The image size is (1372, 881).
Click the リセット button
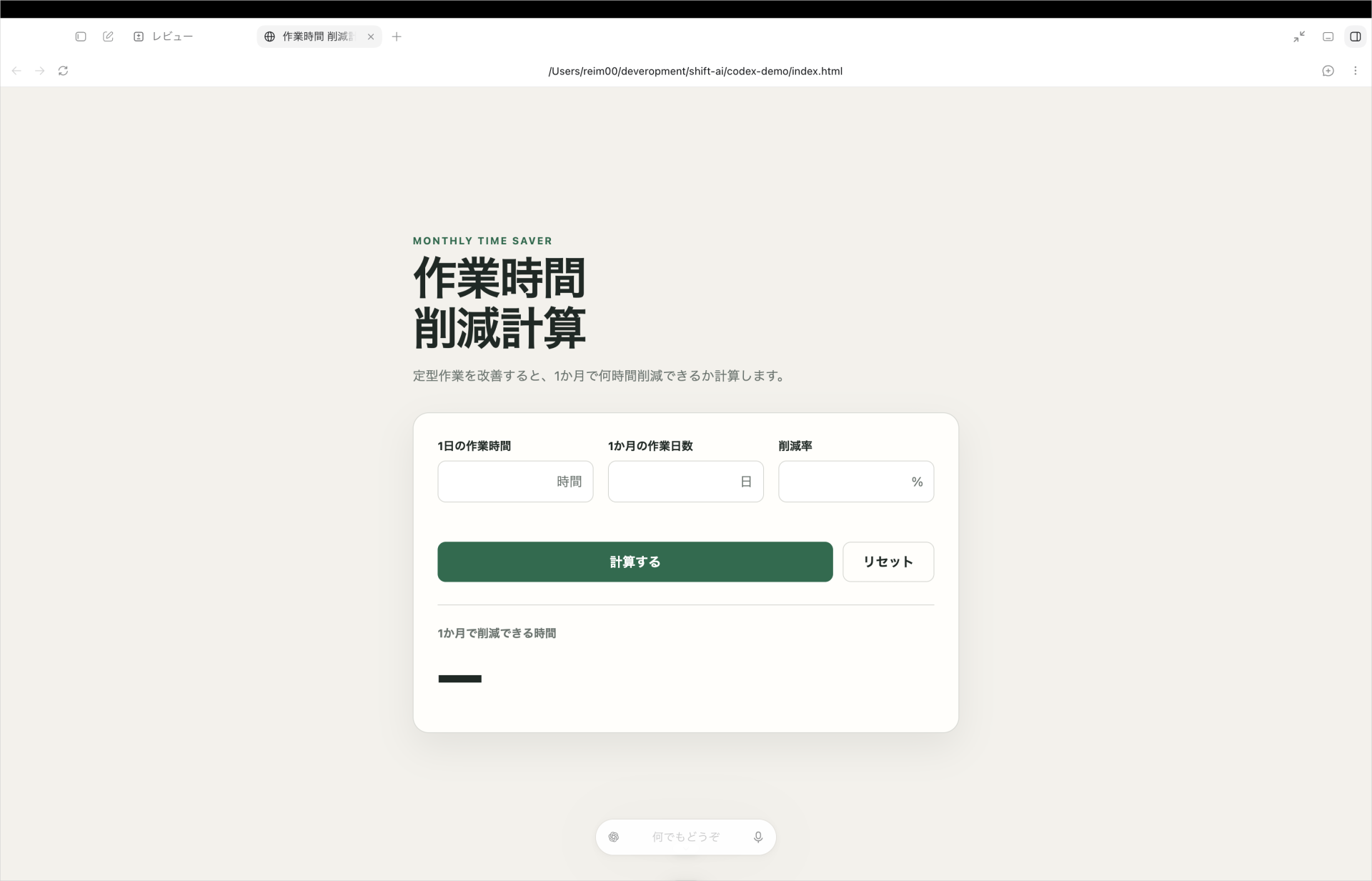click(x=888, y=562)
